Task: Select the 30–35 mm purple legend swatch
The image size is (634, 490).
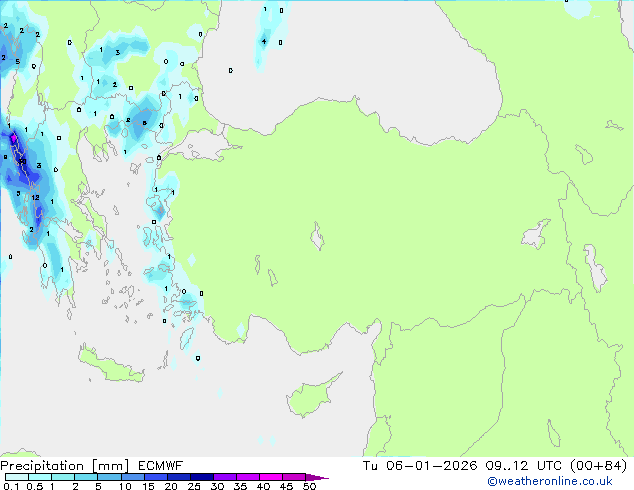Action: [x=224, y=477]
